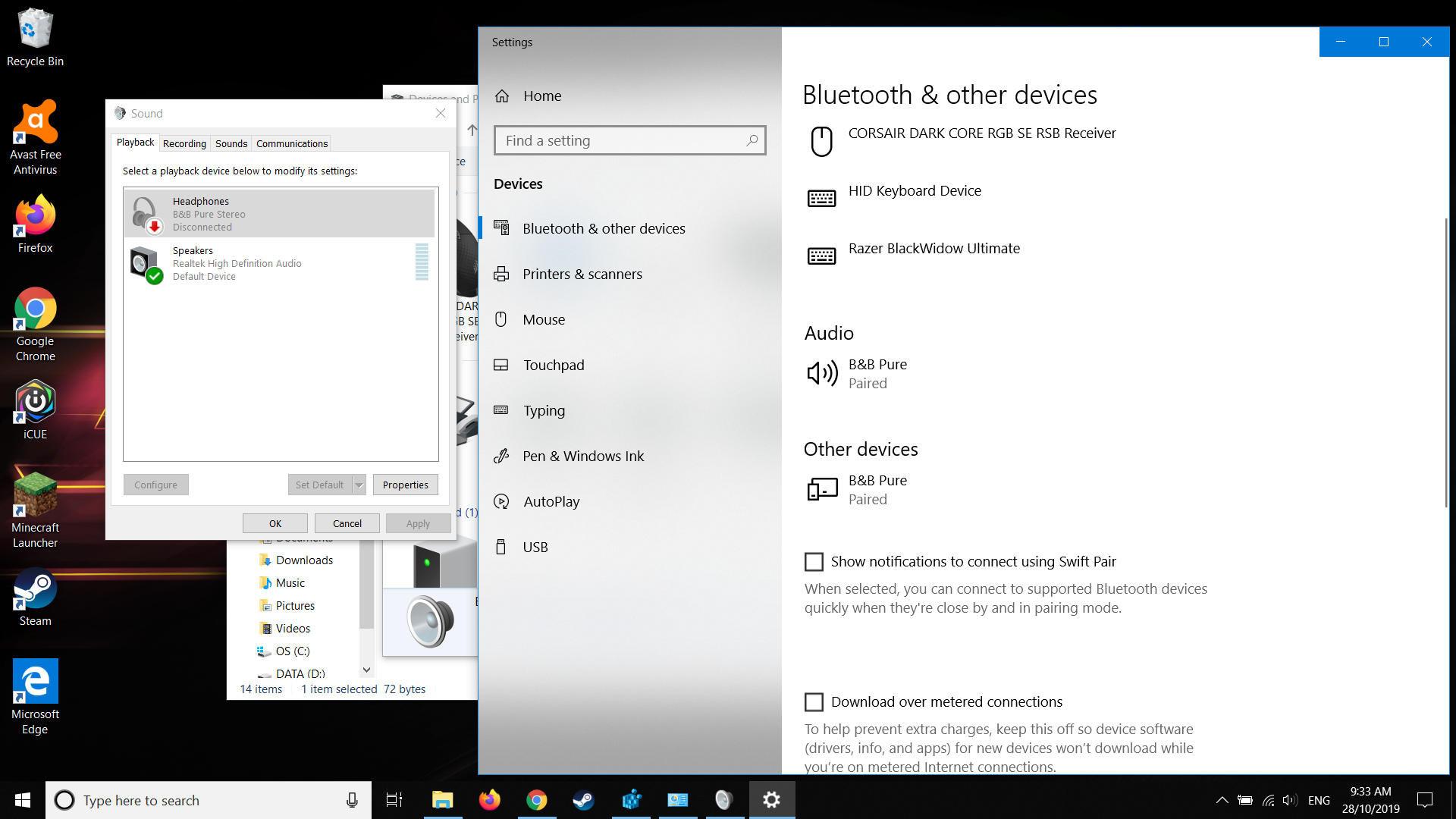Open Settings gear in taskbar
Viewport: 1456px width, 819px height.
coord(771,799)
